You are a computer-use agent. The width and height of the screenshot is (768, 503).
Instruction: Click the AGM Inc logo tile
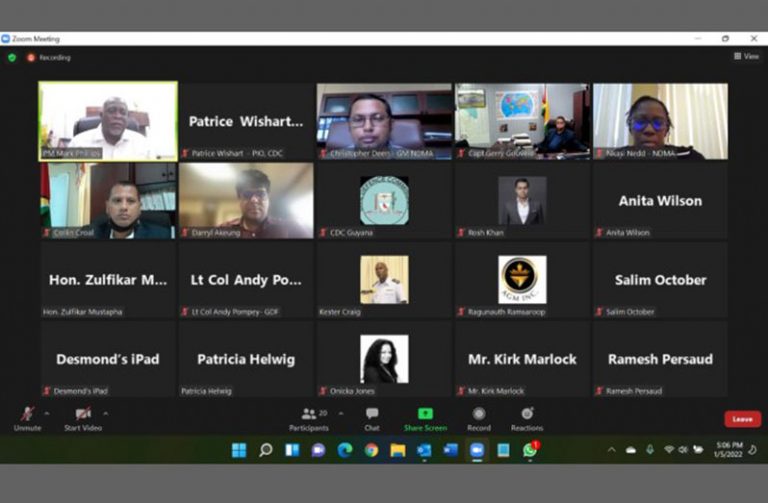[522, 280]
